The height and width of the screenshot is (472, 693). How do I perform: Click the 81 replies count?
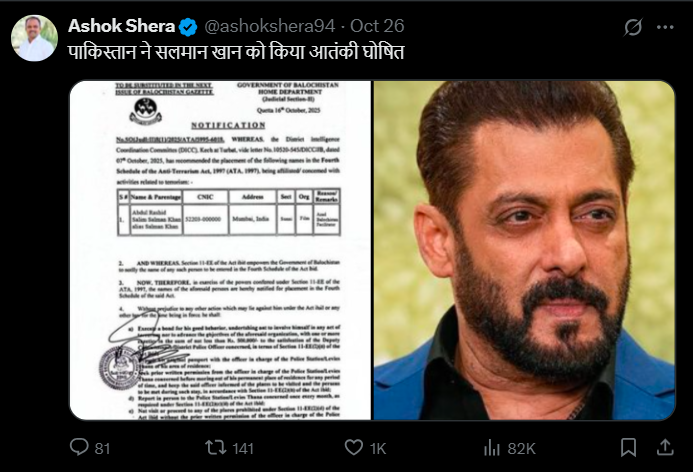click(x=102, y=449)
